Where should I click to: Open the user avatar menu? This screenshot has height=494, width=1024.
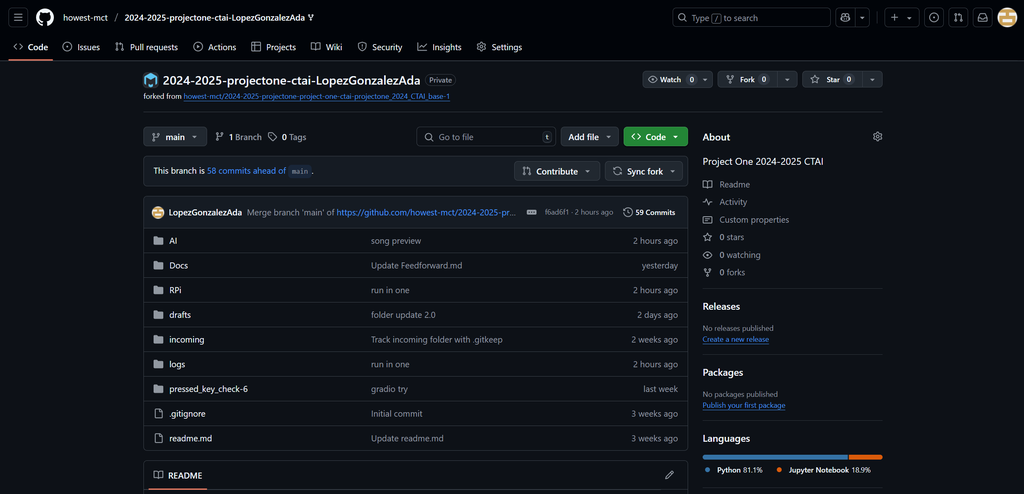1007,18
